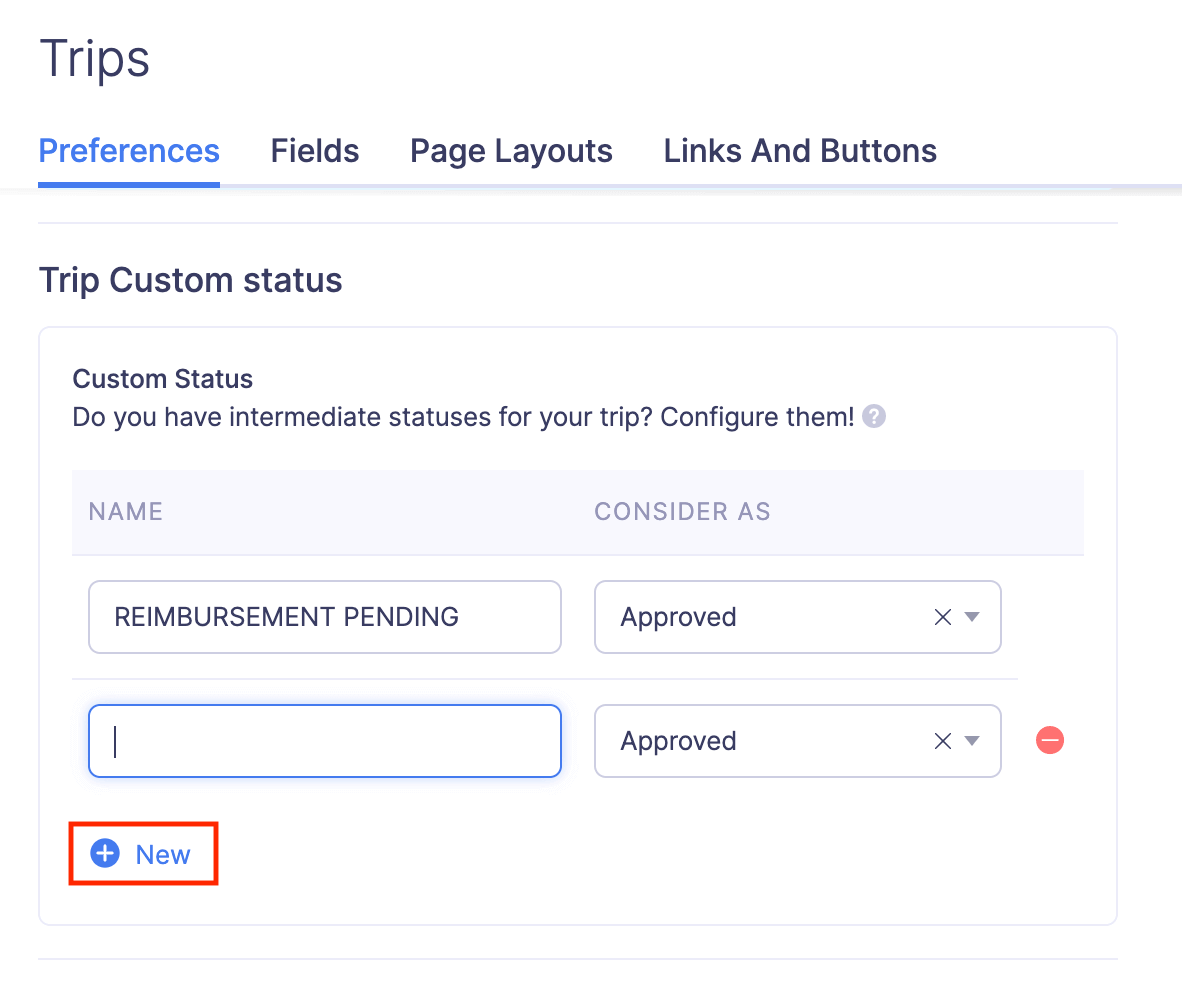Click the Trip Custom status heading
Image resolution: width=1182 pixels, height=984 pixels.
click(x=190, y=280)
